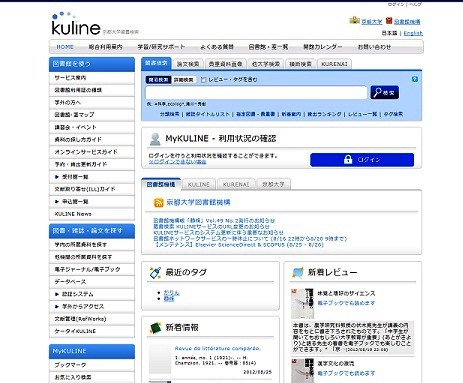Open the HOME navigation menu item
The image size is (463, 383).
click(65, 47)
